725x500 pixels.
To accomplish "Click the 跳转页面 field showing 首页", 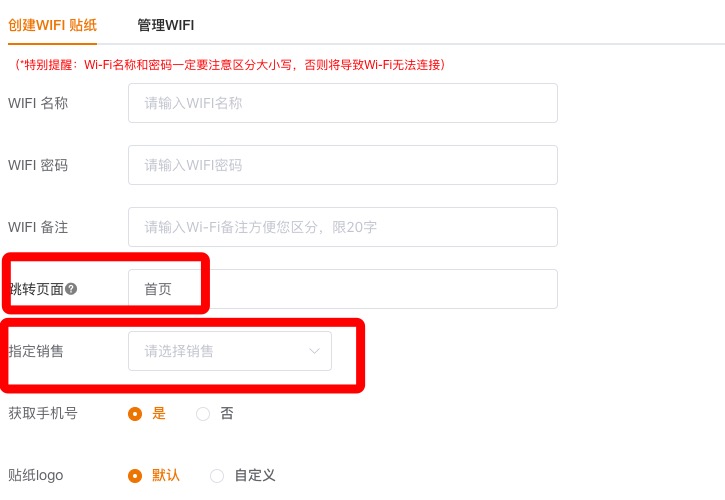I will (342, 289).
